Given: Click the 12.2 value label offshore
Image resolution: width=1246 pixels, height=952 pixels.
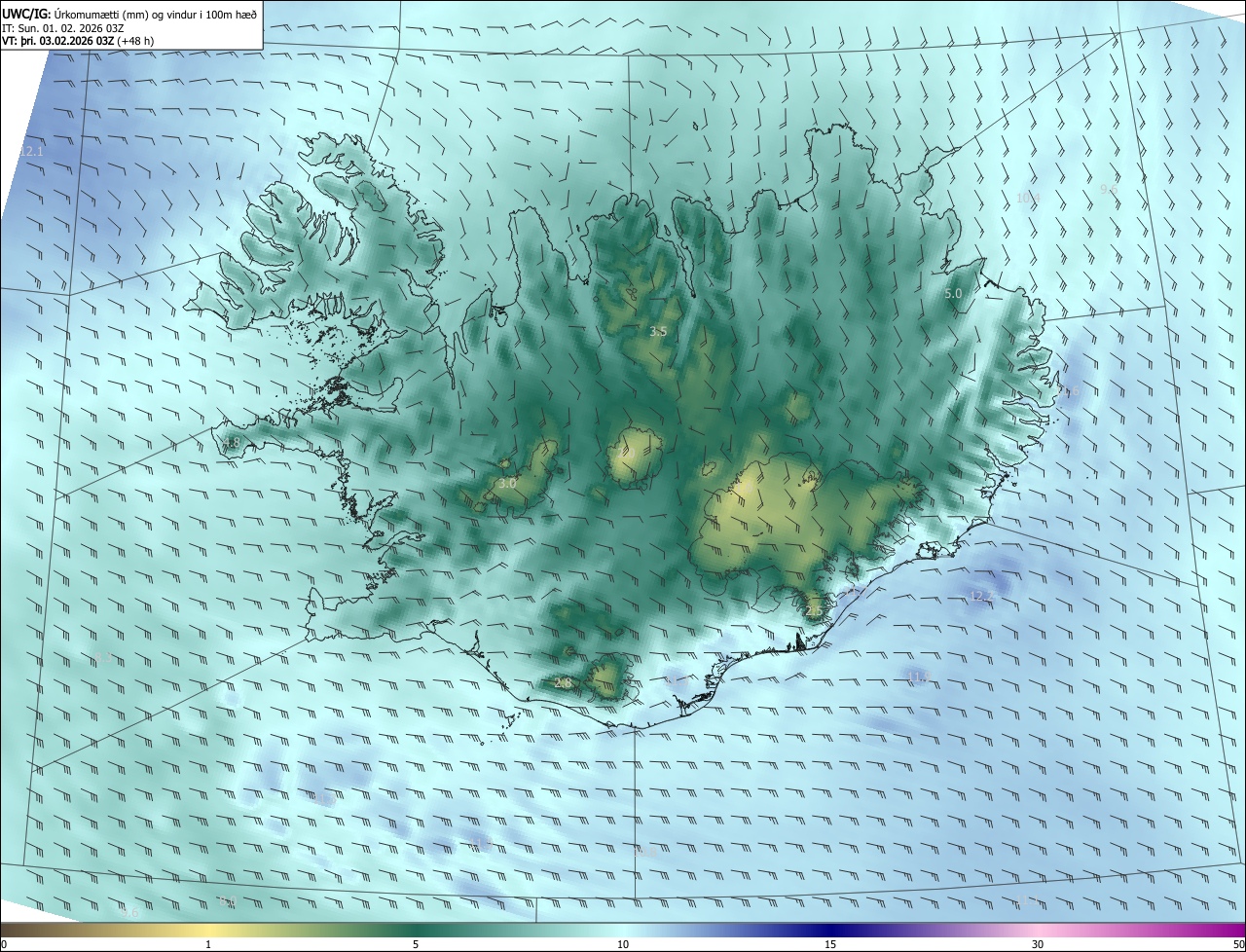Looking at the screenshot, I should (981, 596).
